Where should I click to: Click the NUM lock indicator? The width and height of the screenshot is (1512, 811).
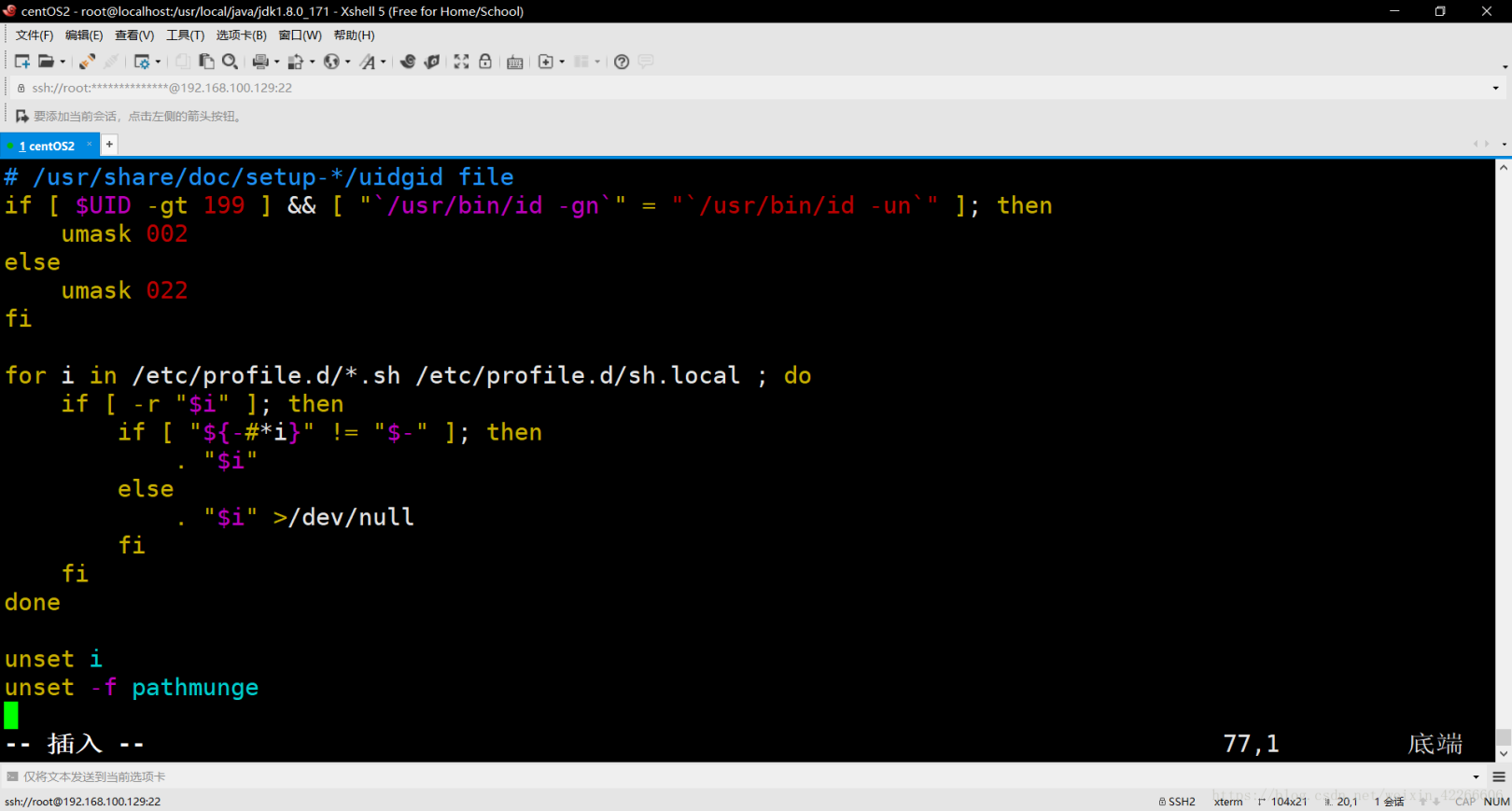(1496, 802)
